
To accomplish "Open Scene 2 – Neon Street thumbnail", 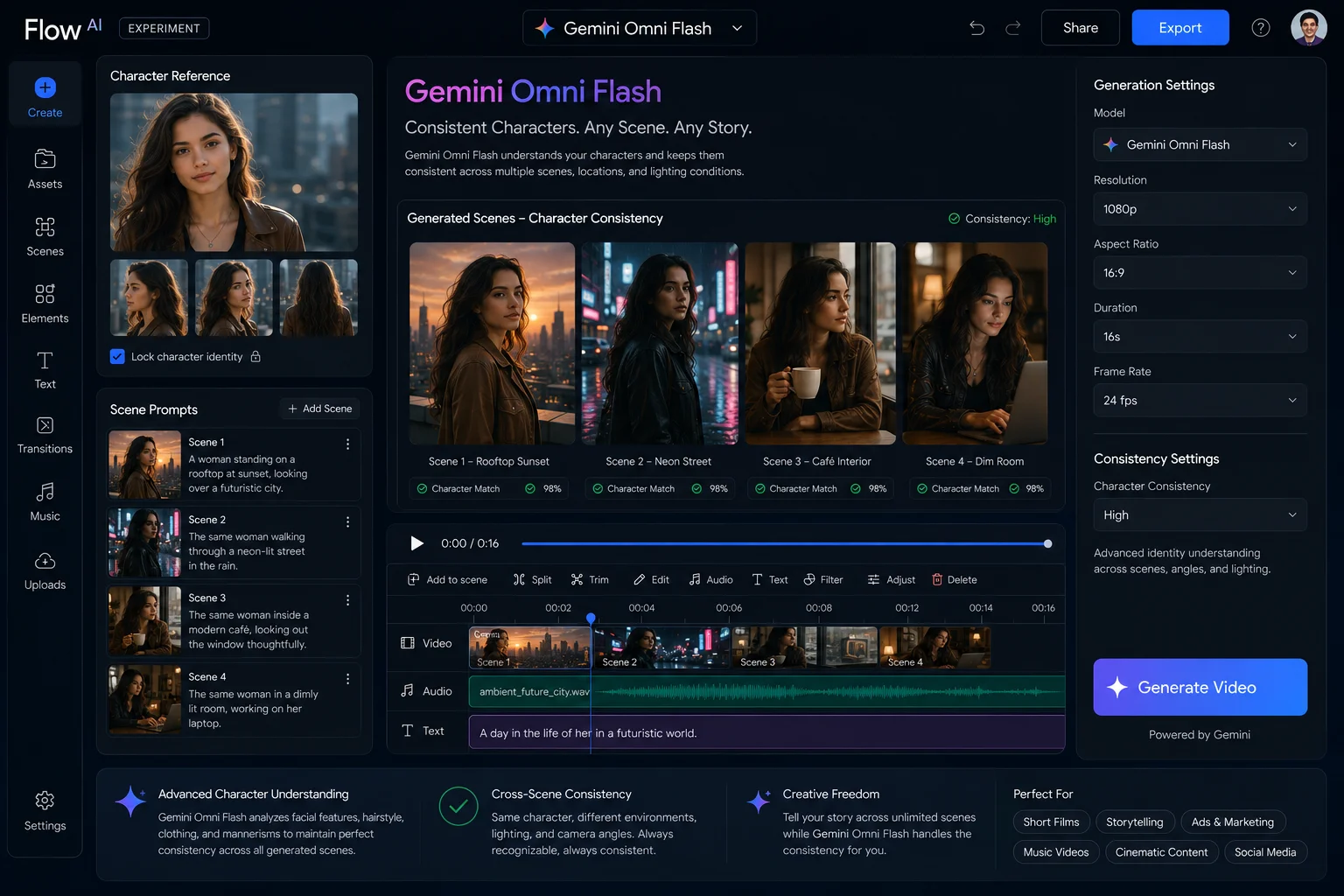I will (660, 343).
